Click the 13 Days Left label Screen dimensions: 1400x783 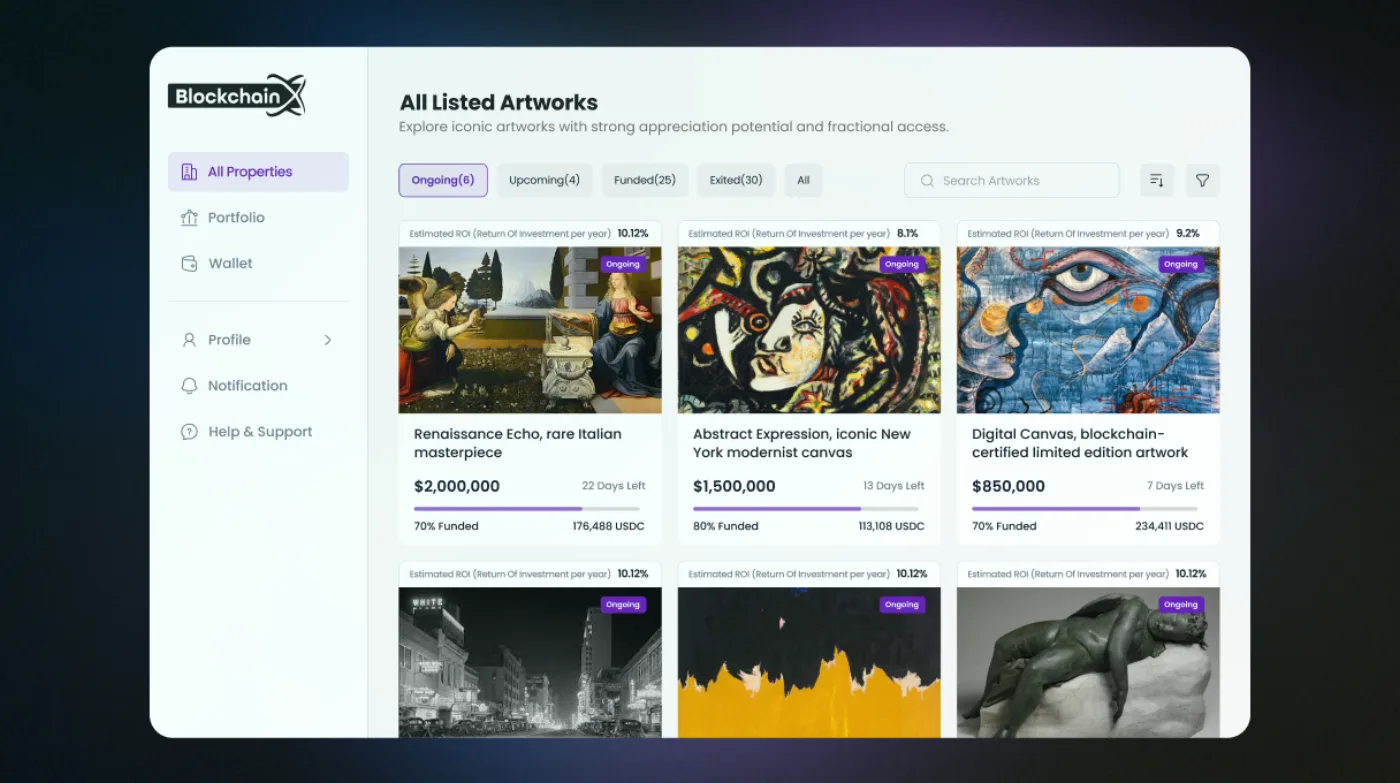point(894,486)
